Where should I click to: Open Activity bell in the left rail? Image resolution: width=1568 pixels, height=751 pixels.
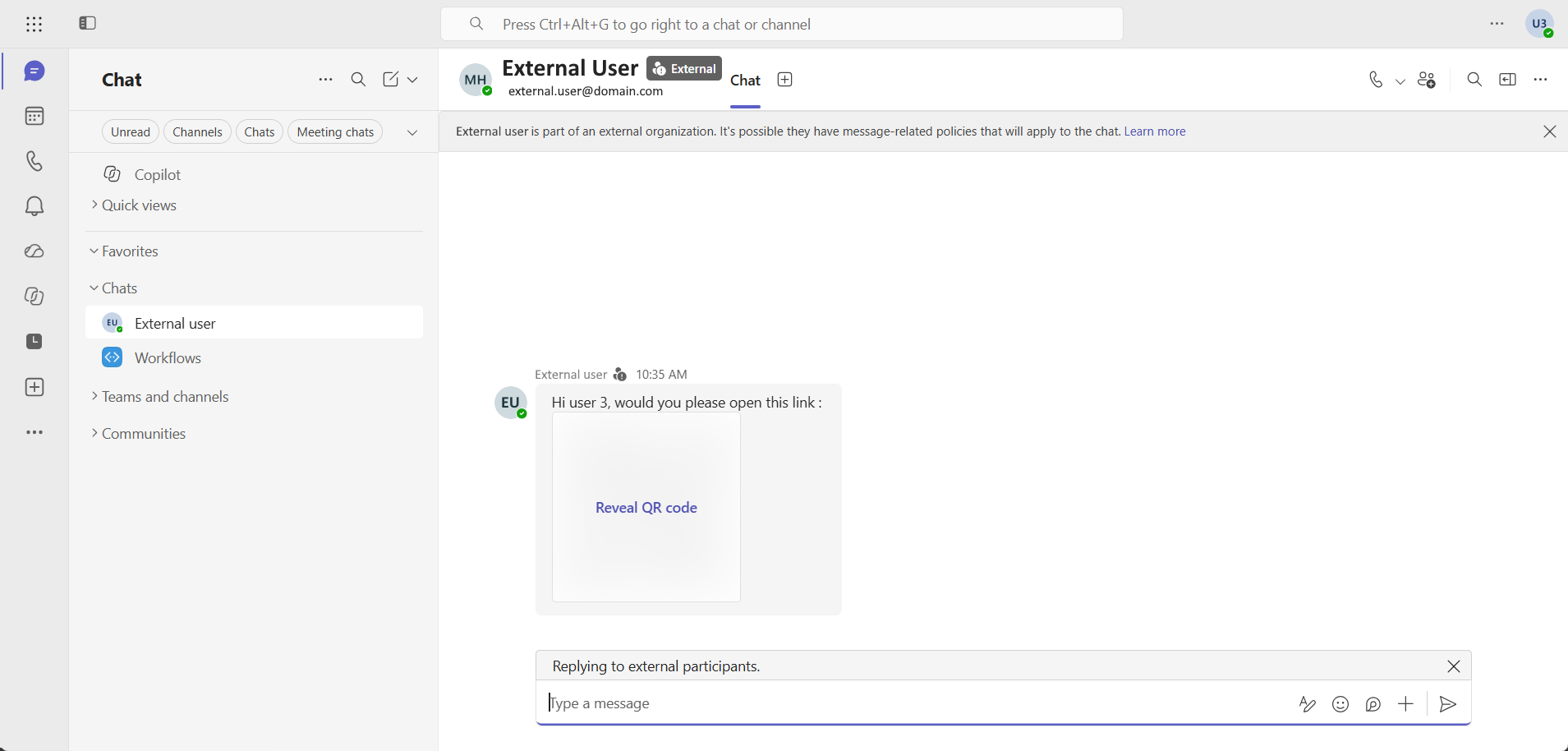pos(34,206)
